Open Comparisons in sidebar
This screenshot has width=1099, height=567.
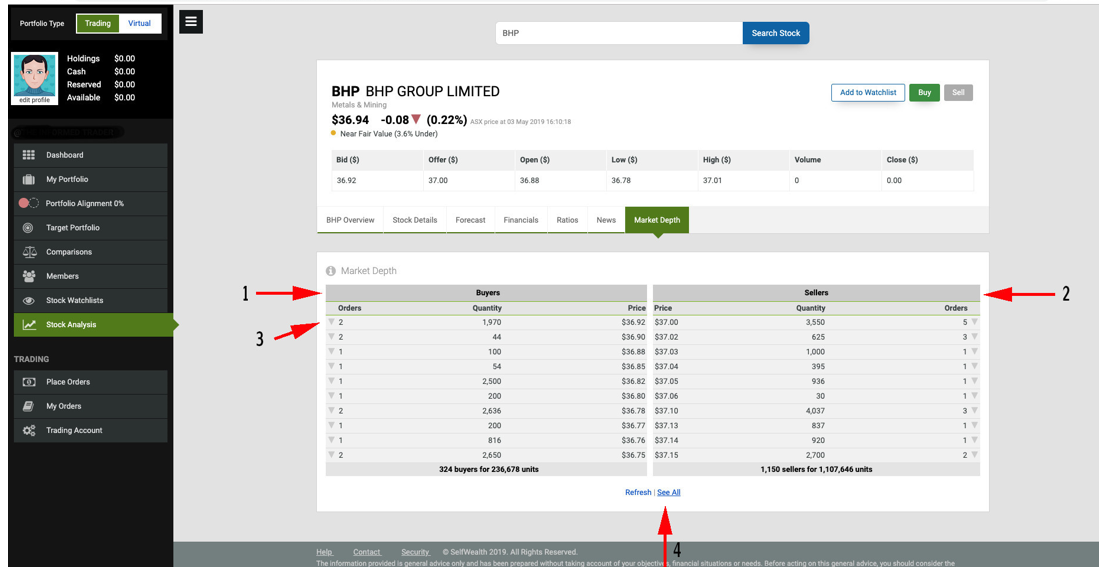click(x=90, y=252)
